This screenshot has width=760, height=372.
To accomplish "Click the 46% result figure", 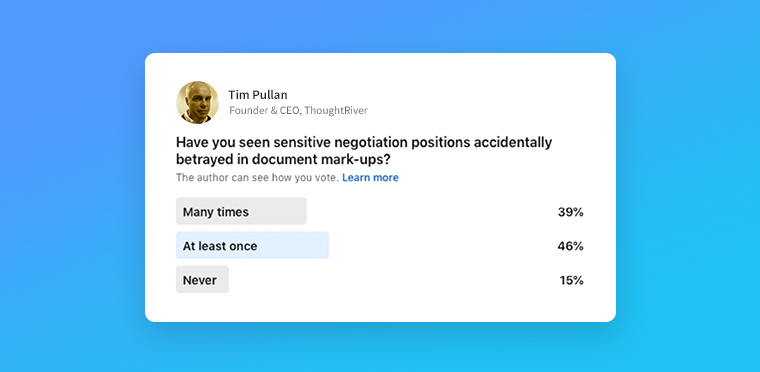I will 570,246.
